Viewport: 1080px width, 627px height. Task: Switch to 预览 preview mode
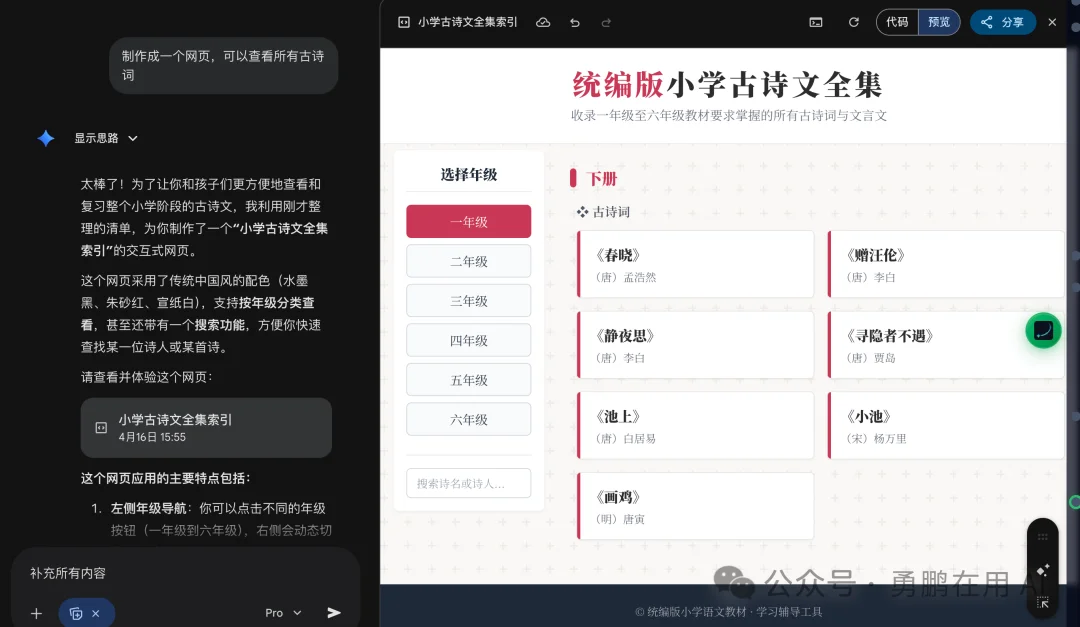[x=938, y=21]
